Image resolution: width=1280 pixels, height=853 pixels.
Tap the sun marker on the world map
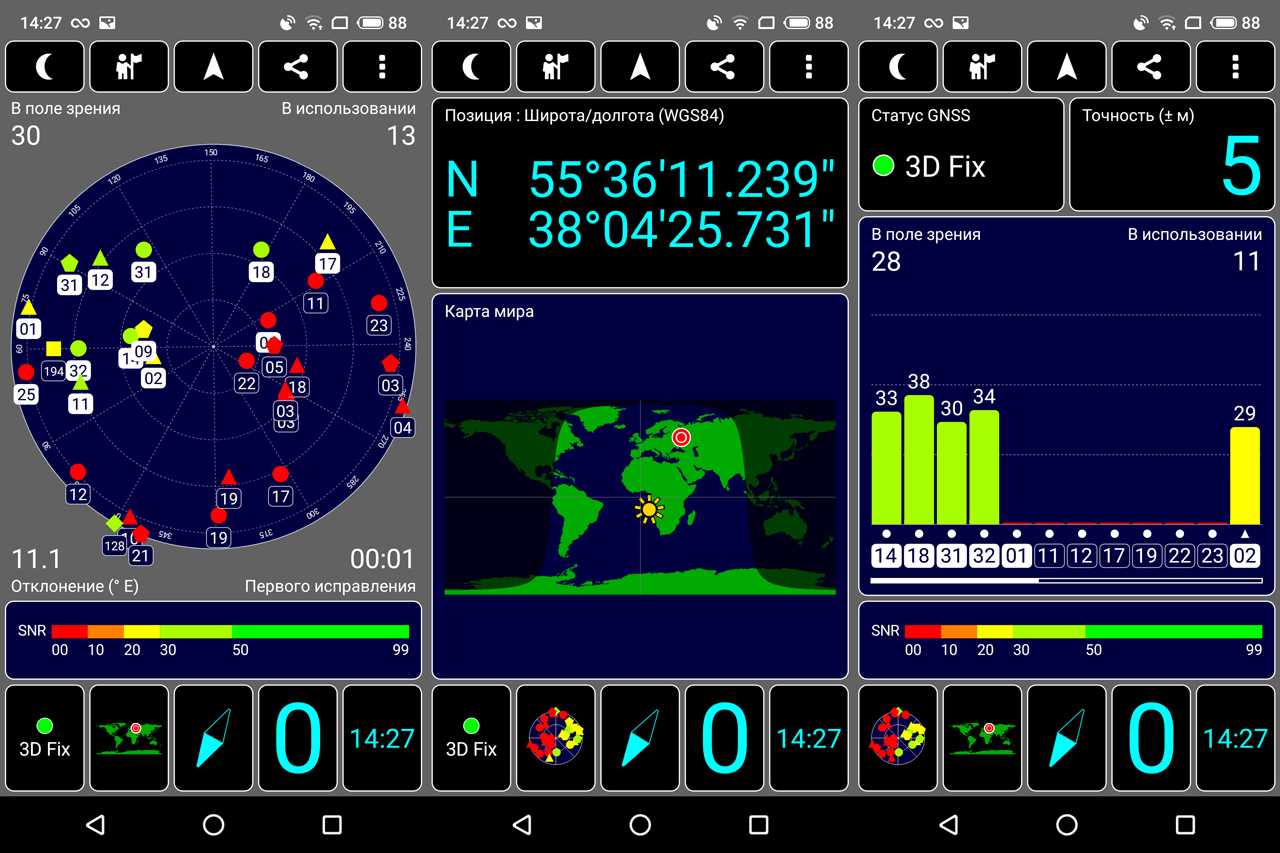(x=650, y=510)
